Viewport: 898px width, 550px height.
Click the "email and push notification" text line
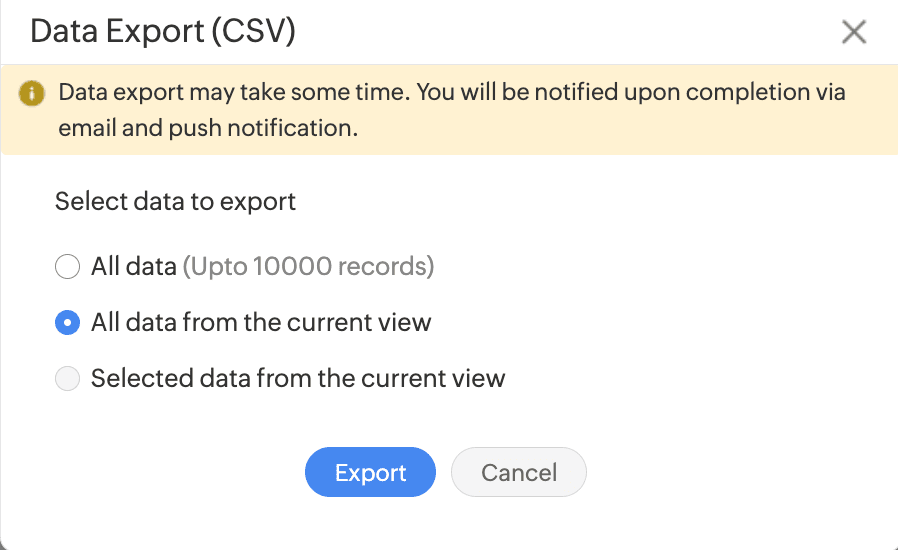click(x=208, y=128)
